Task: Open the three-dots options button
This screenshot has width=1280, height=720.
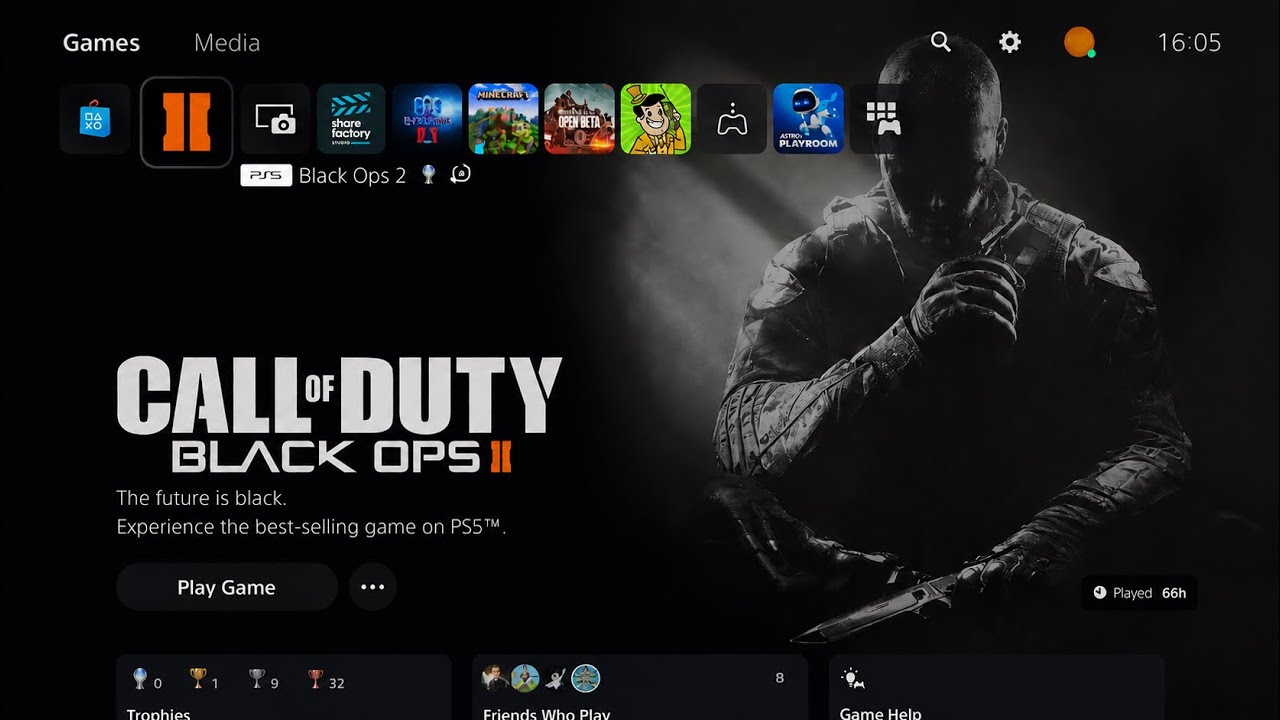Action: pyautogui.click(x=373, y=587)
